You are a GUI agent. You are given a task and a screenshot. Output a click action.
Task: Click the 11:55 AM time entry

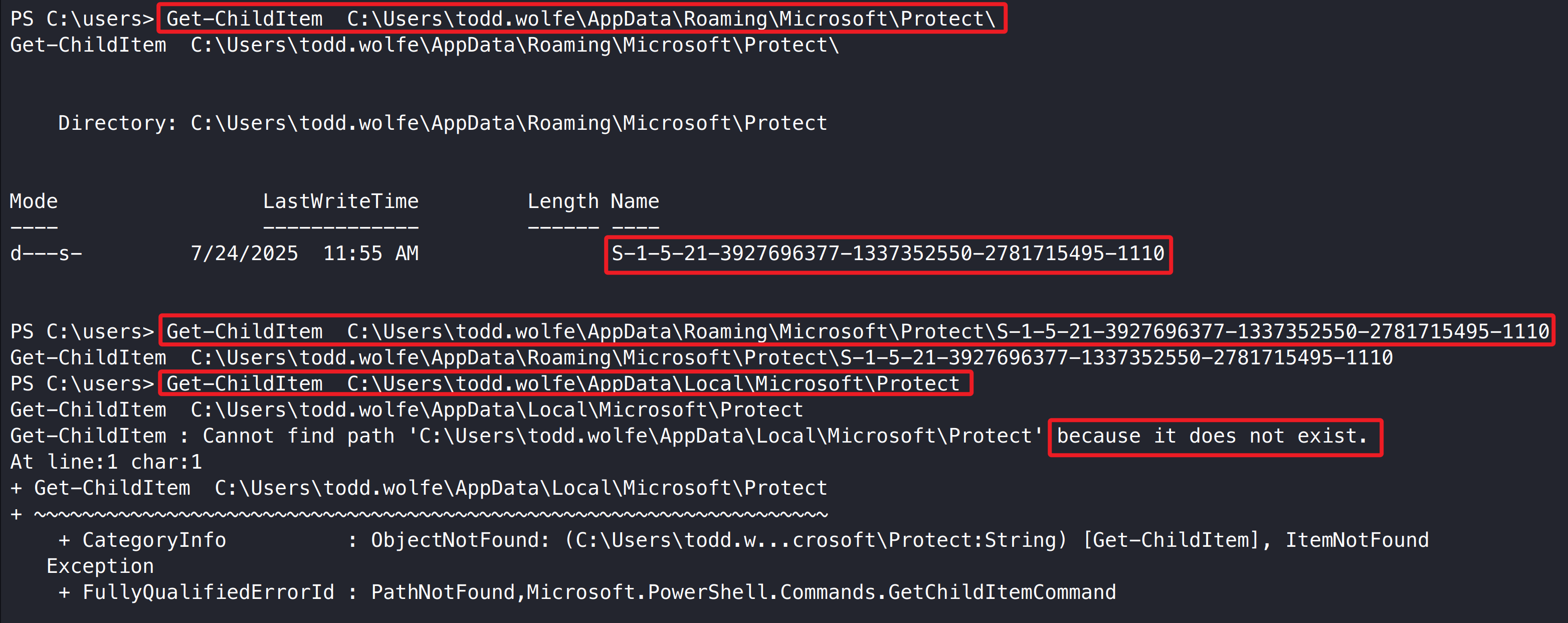370,254
